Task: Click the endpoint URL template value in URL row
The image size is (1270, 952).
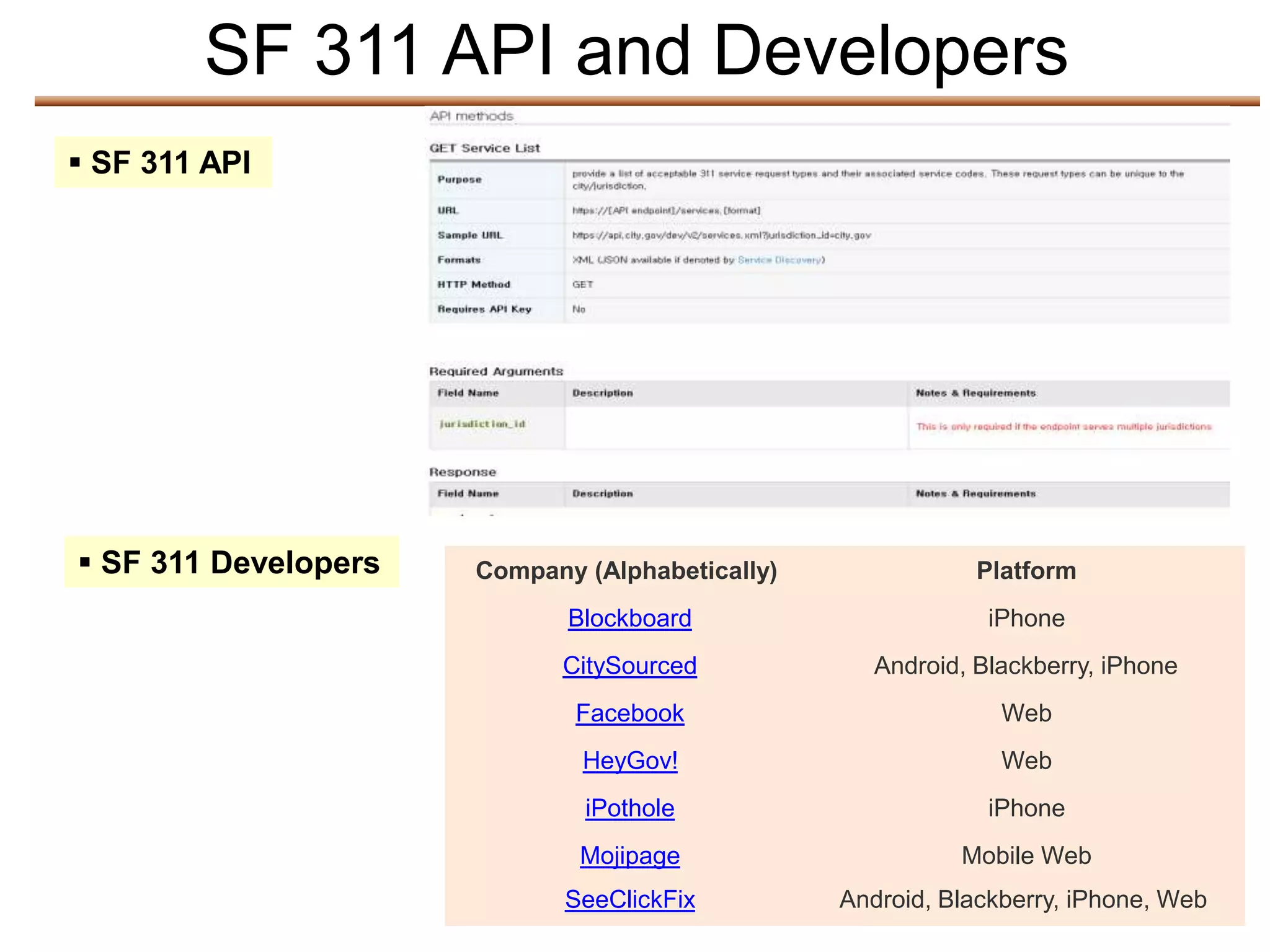Action: tap(666, 211)
